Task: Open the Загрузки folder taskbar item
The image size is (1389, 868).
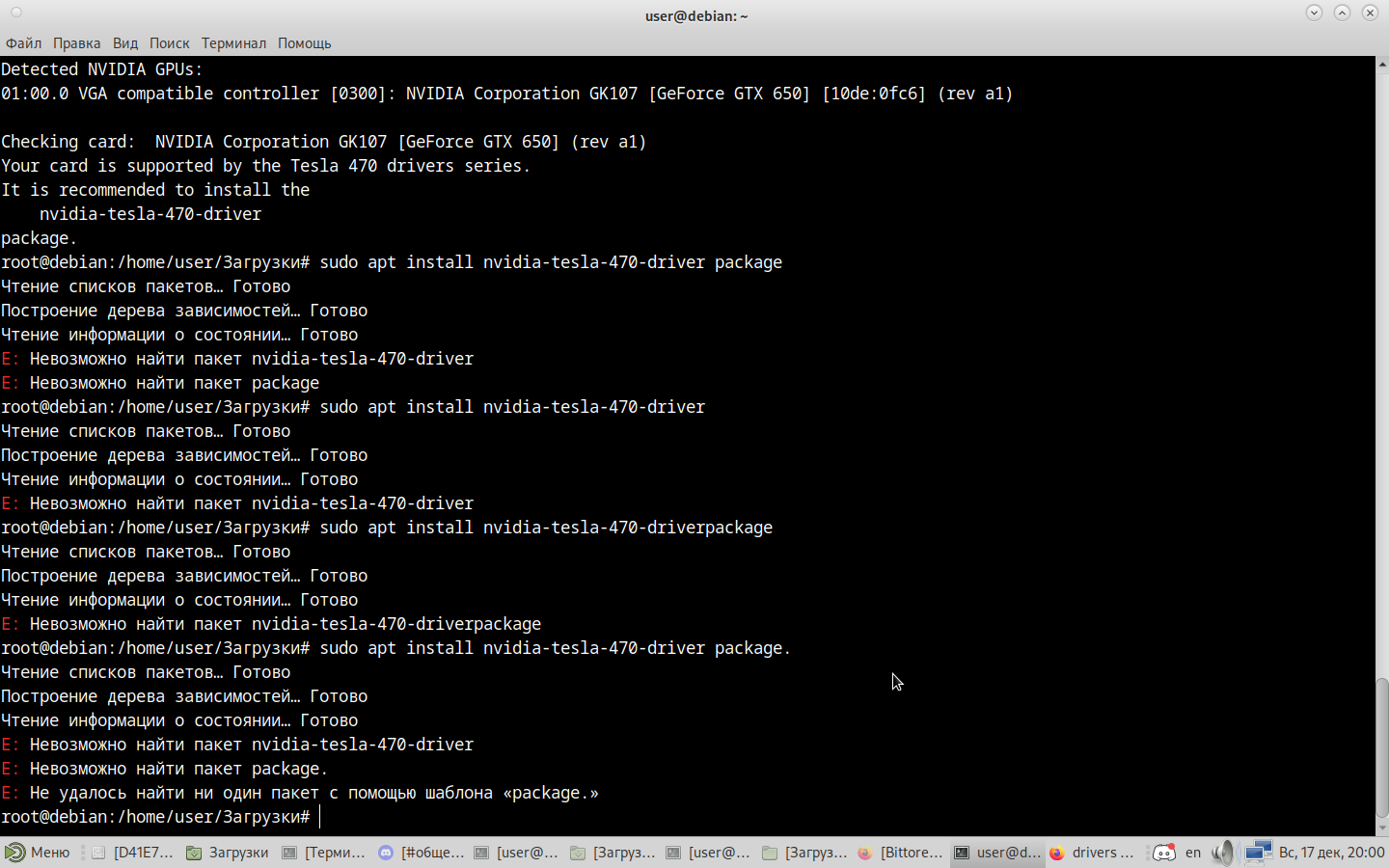Action: [229, 853]
